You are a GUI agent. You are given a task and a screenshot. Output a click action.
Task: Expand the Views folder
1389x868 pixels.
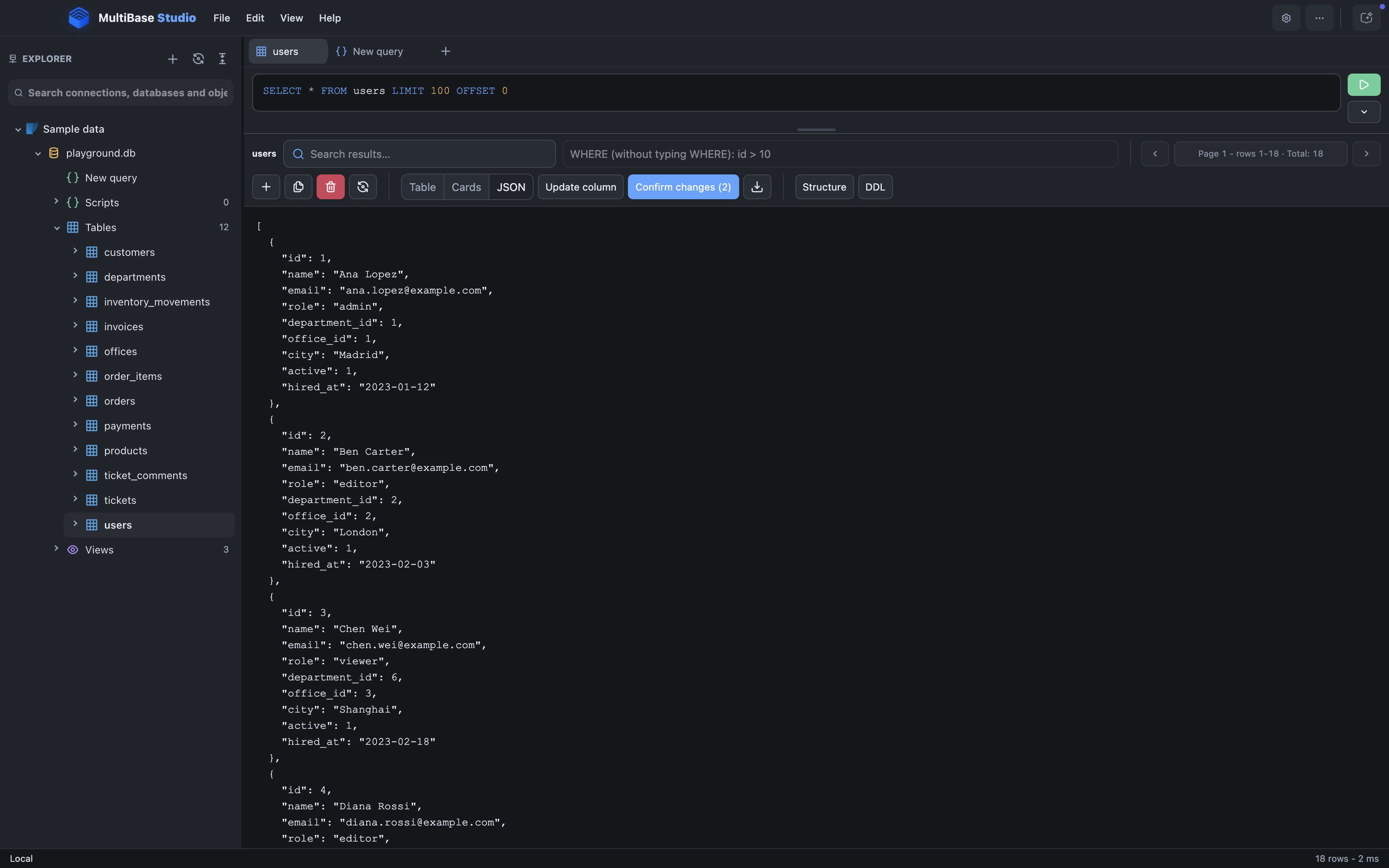56,549
